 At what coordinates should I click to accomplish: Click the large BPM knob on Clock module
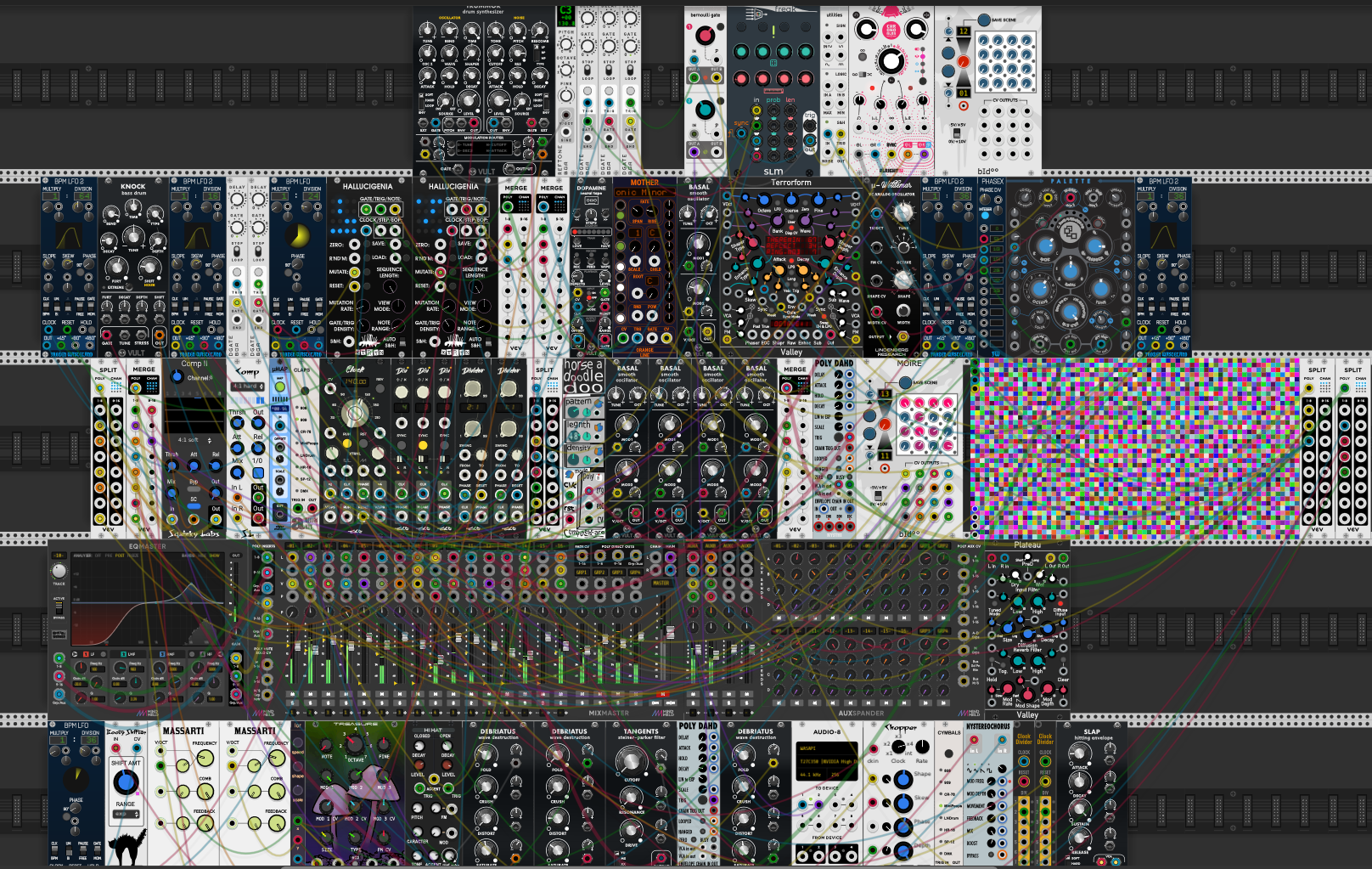coord(354,414)
